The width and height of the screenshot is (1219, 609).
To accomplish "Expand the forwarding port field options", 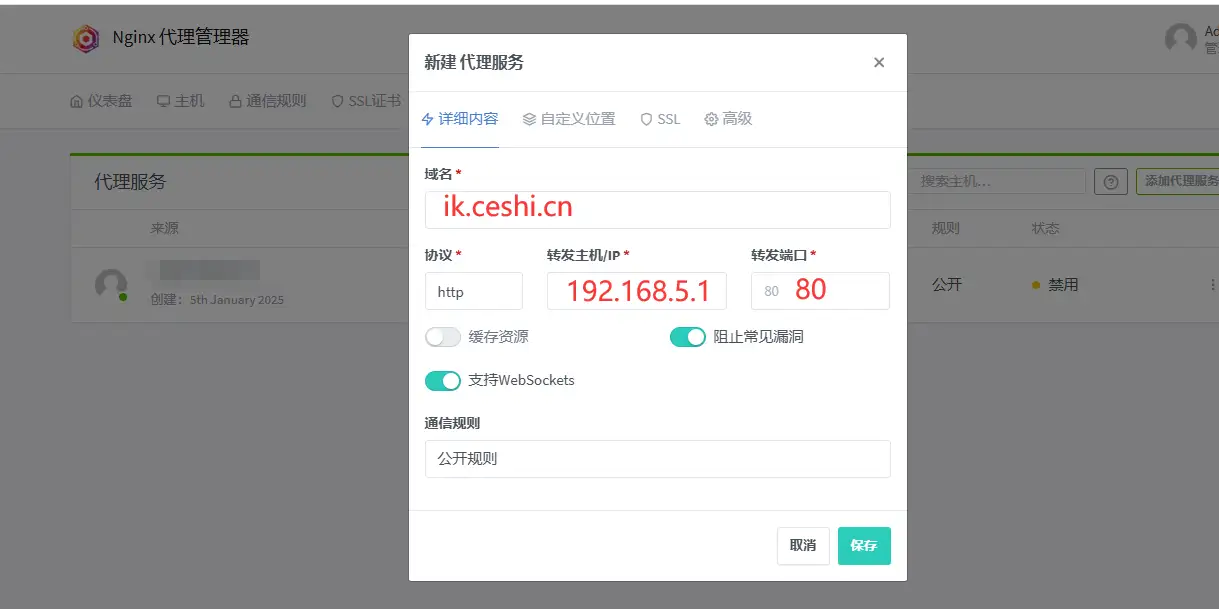I will (820, 291).
